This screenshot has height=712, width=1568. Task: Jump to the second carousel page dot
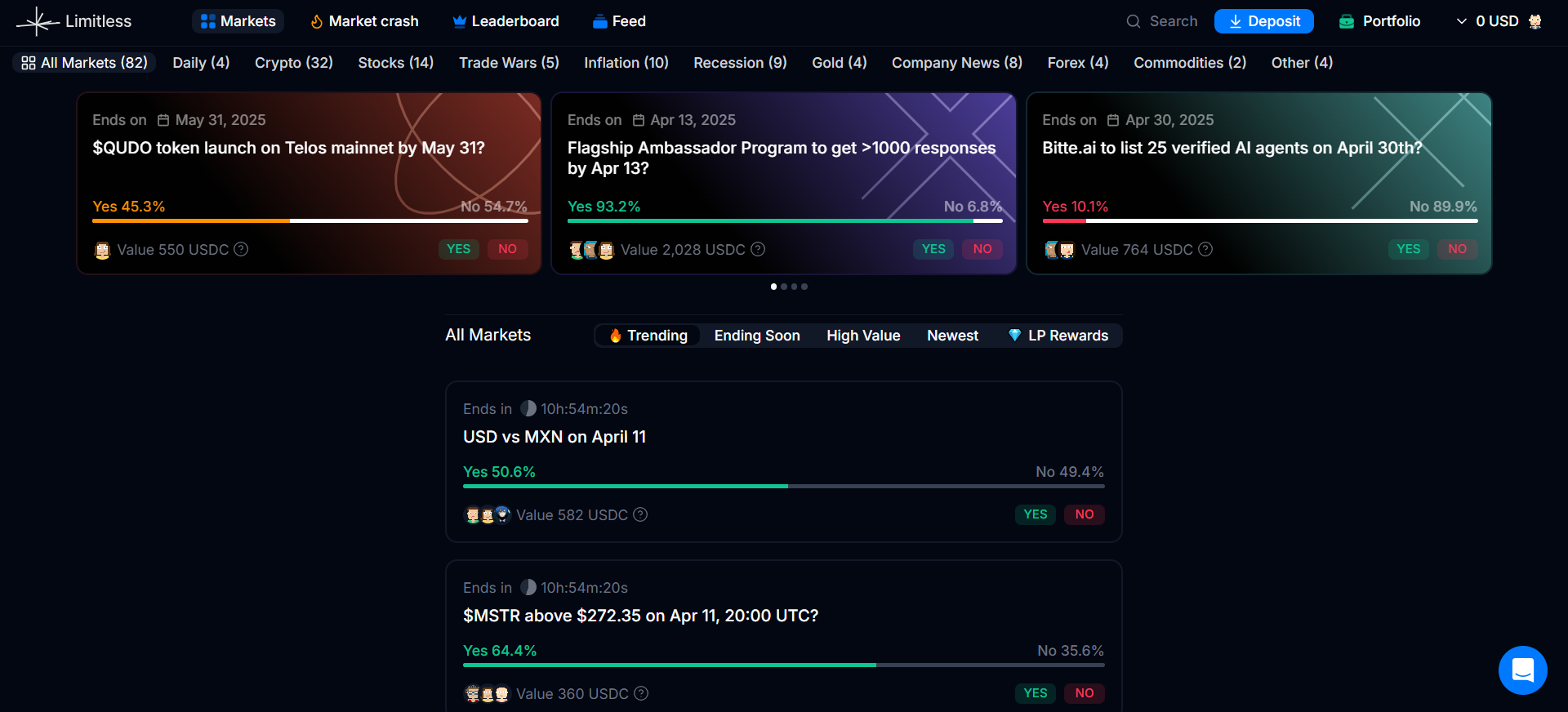tap(784, 287)
